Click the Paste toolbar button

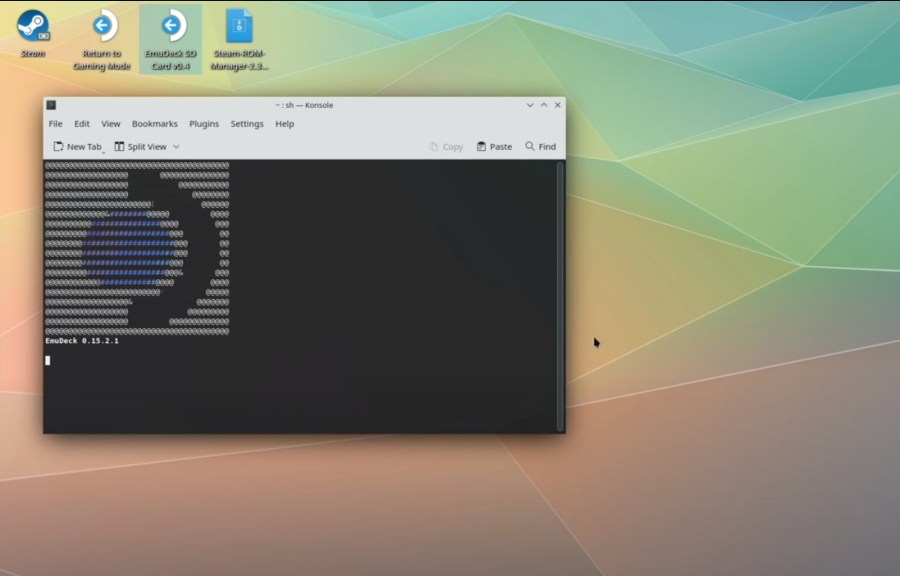click(x=494, y=147)
